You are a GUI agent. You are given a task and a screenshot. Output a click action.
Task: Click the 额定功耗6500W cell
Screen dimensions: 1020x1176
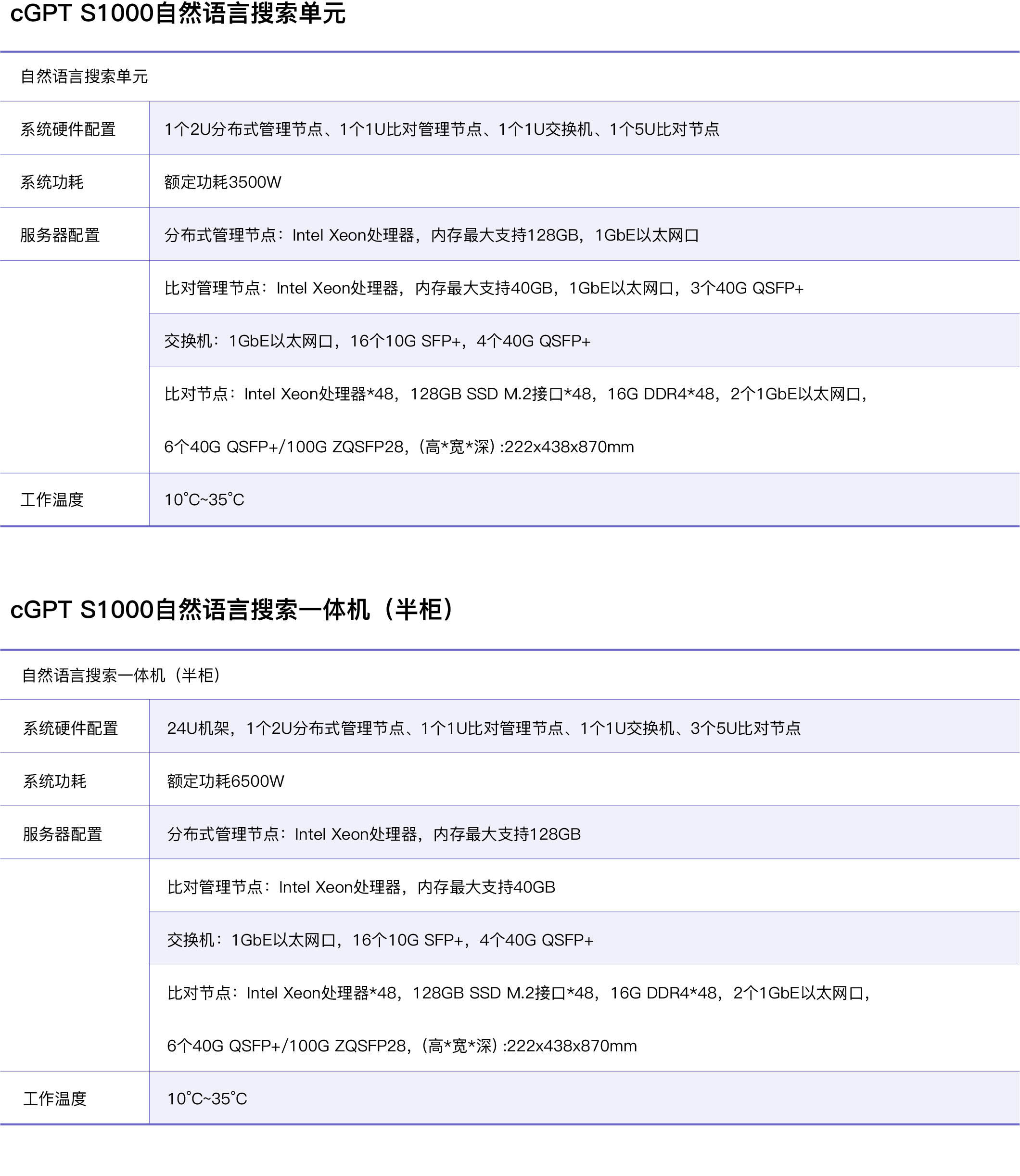[225, 781]
